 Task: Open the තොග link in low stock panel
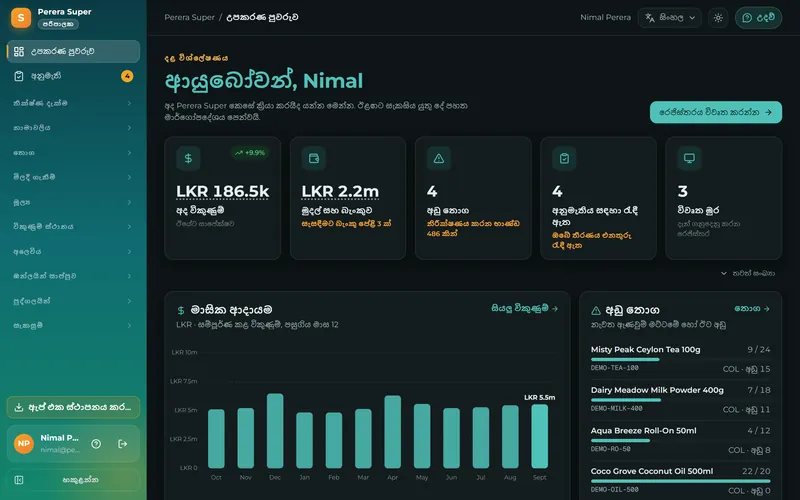tap(752, 308)
